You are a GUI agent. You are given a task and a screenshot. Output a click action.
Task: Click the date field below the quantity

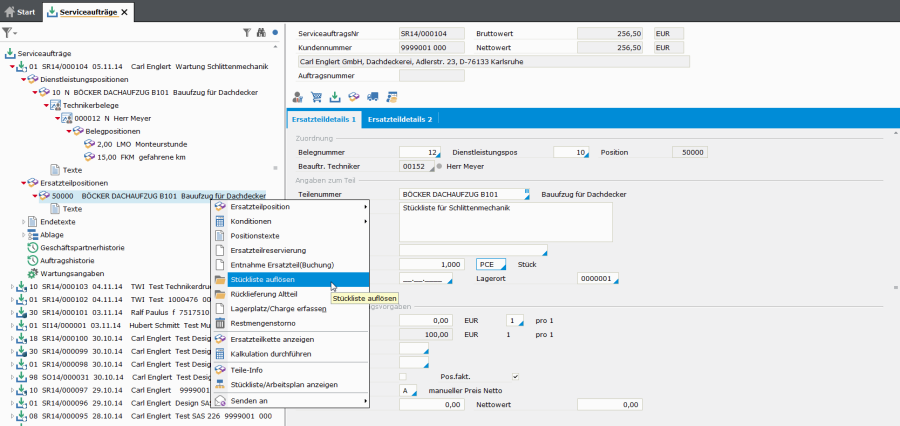tap(425, 279)
